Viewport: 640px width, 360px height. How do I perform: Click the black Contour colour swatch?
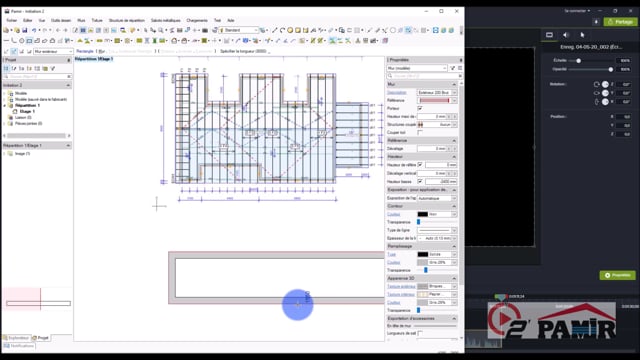(422, 214)
